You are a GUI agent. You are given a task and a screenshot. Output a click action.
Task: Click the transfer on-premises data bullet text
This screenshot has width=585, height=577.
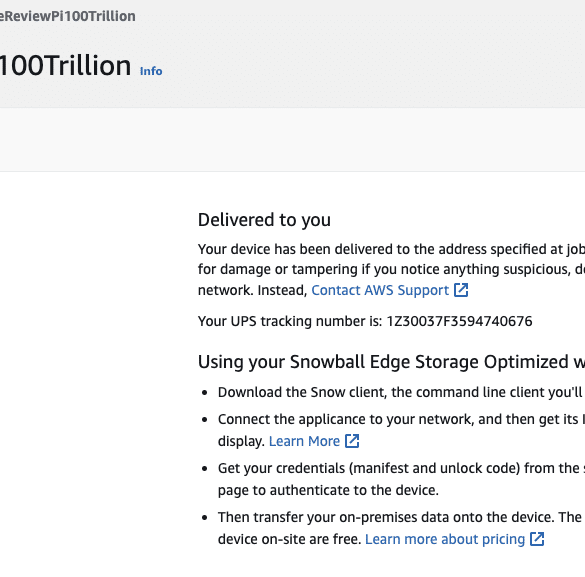coord(401,517)
